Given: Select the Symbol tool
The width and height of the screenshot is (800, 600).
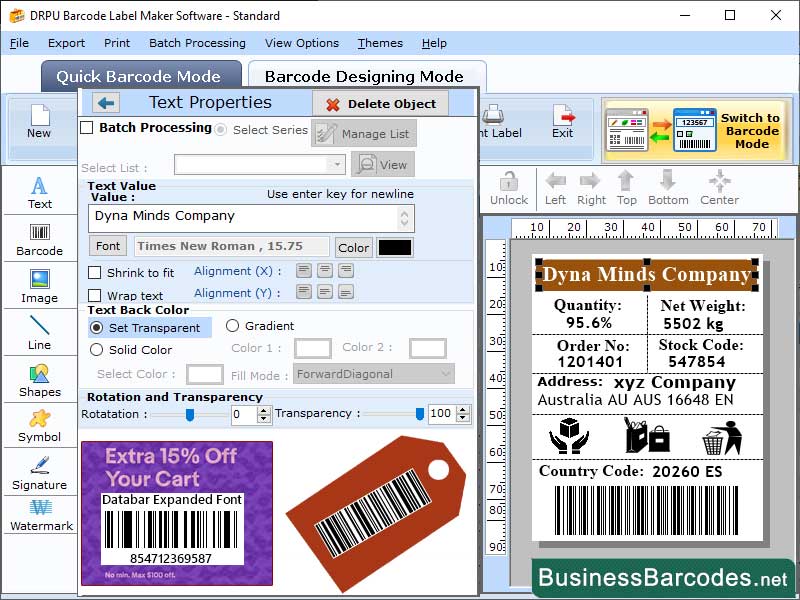Looking at the screenshot, I should [x=39, y=427].
